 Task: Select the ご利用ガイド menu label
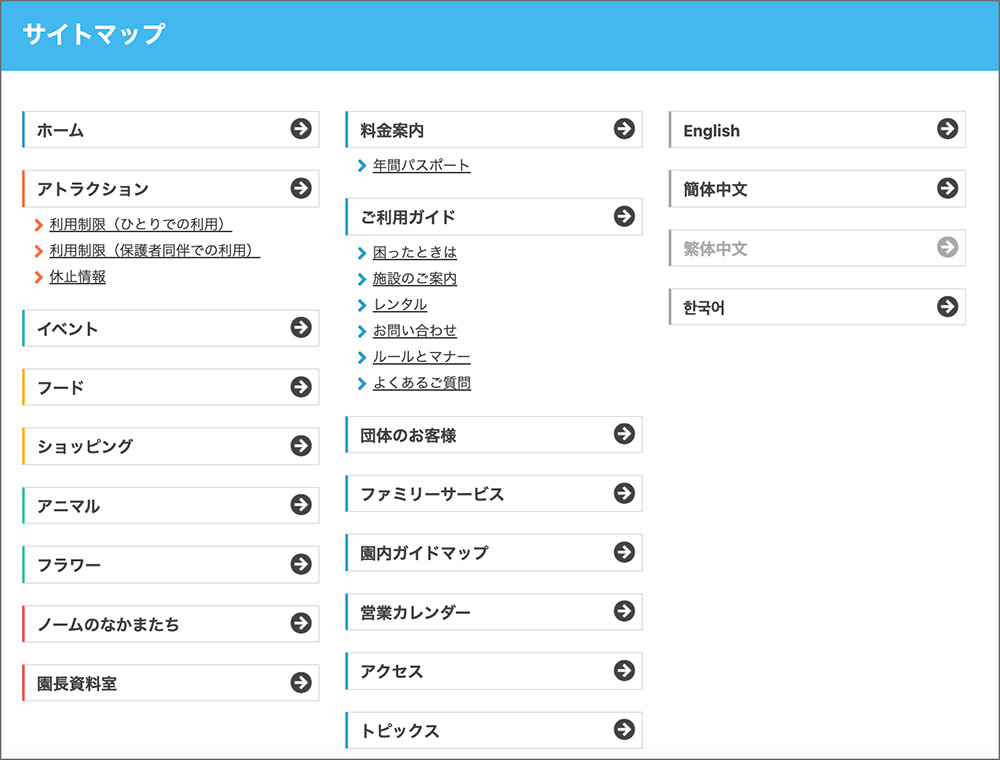pos(408,217)
